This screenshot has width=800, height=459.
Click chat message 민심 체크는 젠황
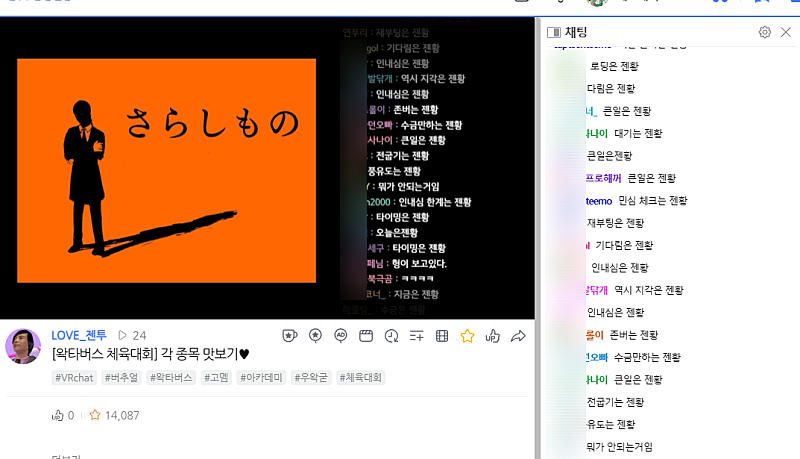click(x=653, y=200)
